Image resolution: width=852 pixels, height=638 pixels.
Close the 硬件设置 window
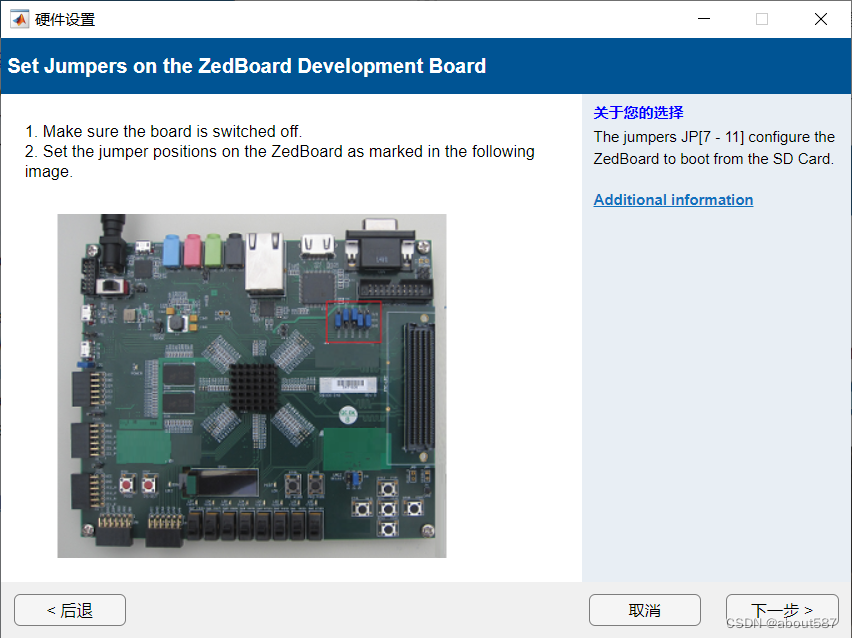(820, 19)
